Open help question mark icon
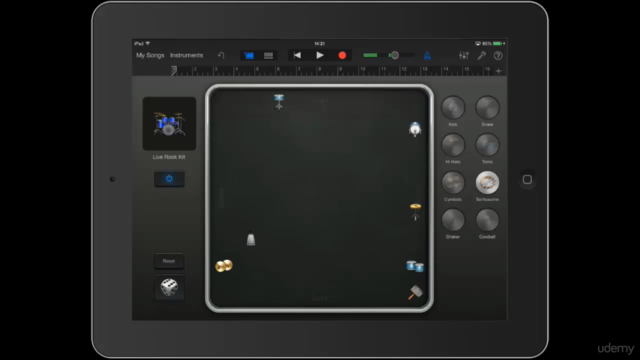This screenshot has height=360, width=640. click(x=498, y=56)
